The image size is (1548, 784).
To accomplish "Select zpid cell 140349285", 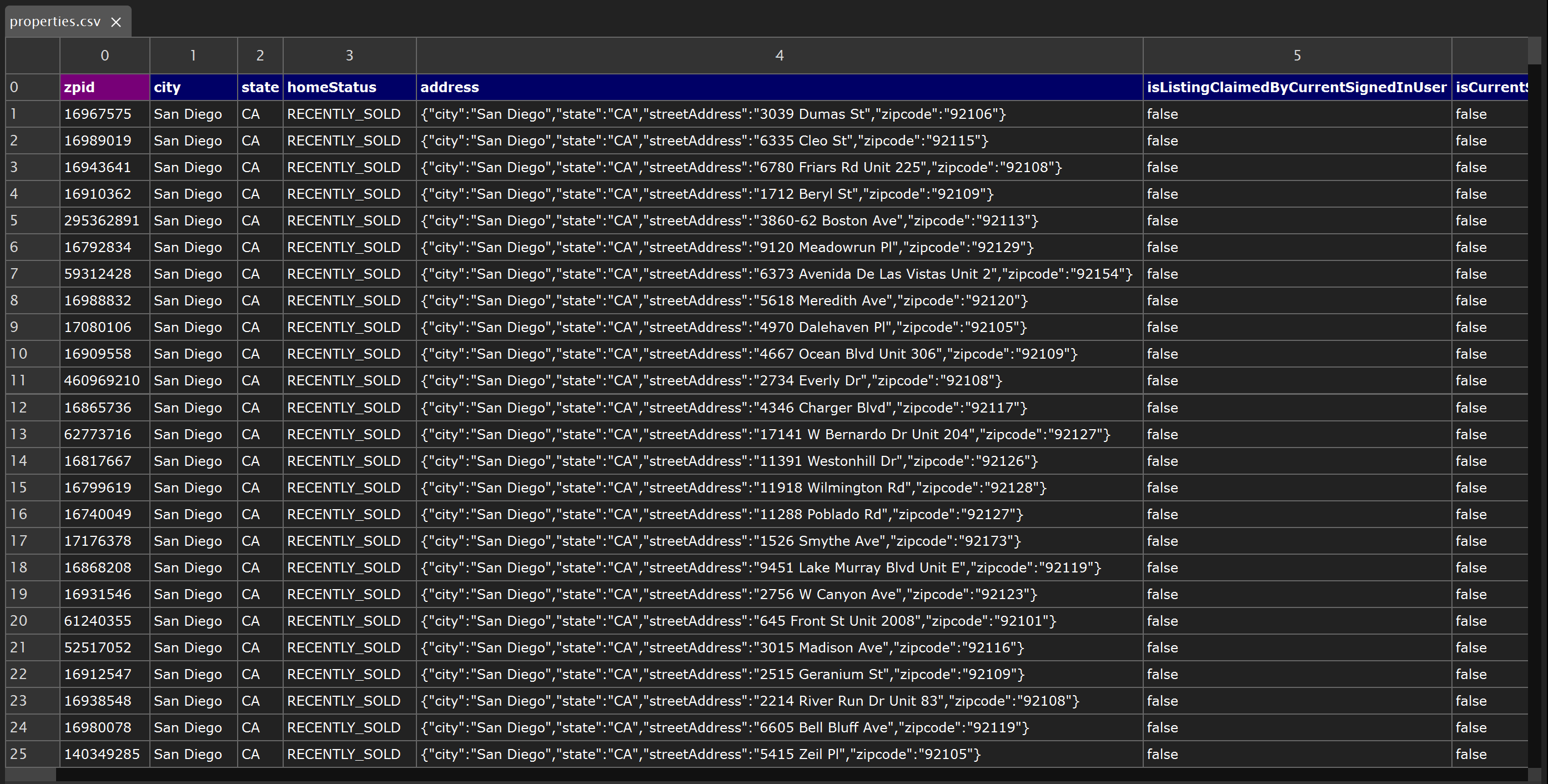I will coord(104,754).
